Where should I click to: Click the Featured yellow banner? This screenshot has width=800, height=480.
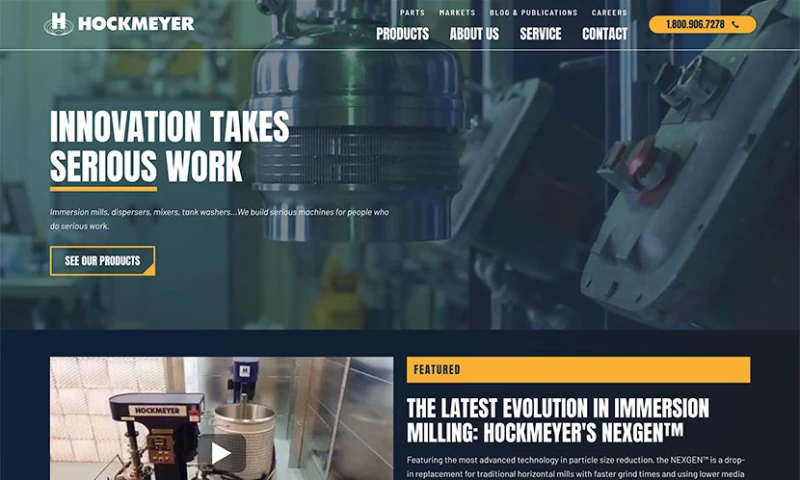pos(578,369)
